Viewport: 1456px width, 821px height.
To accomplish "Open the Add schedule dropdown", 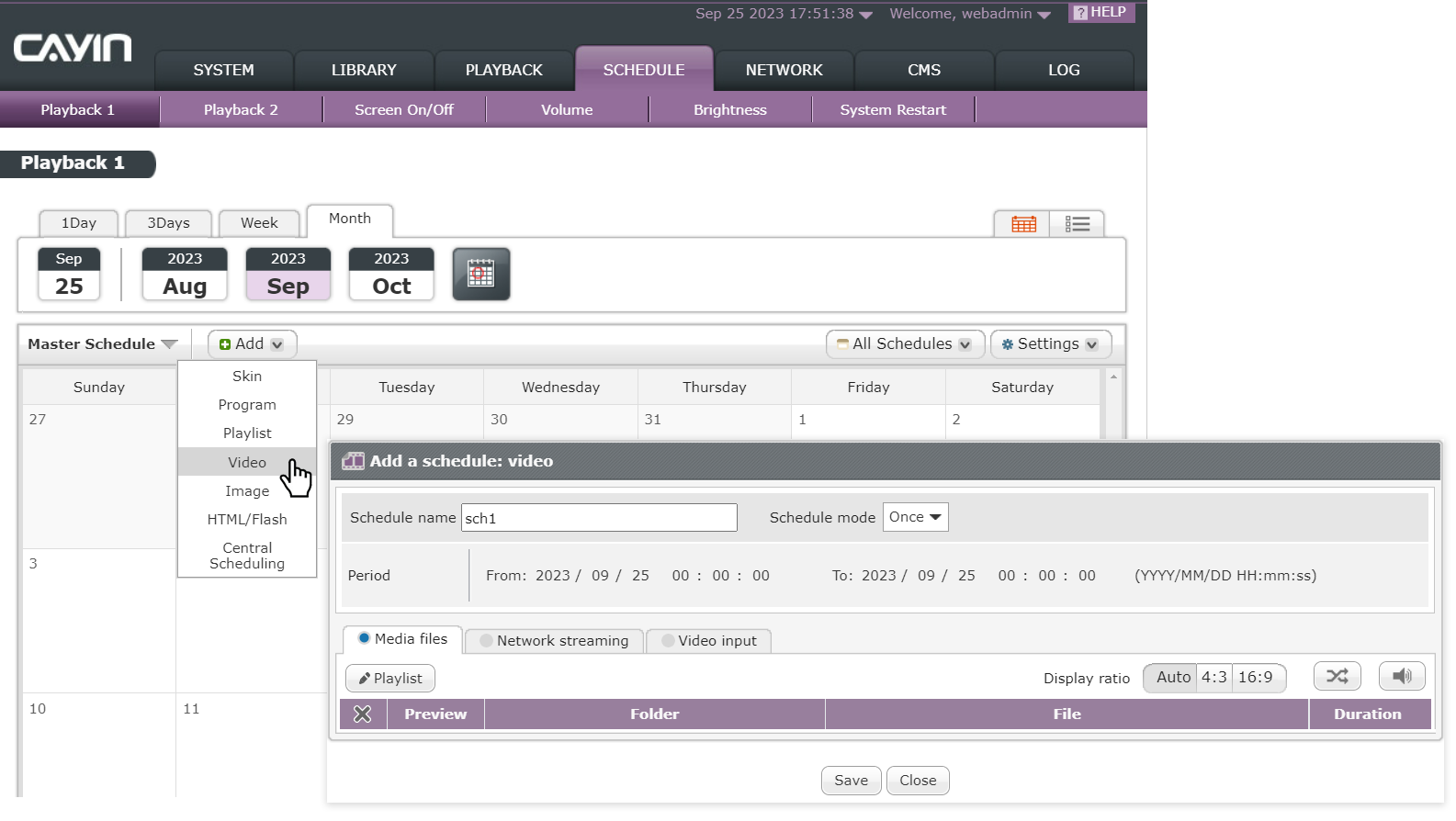I will 252,343.
